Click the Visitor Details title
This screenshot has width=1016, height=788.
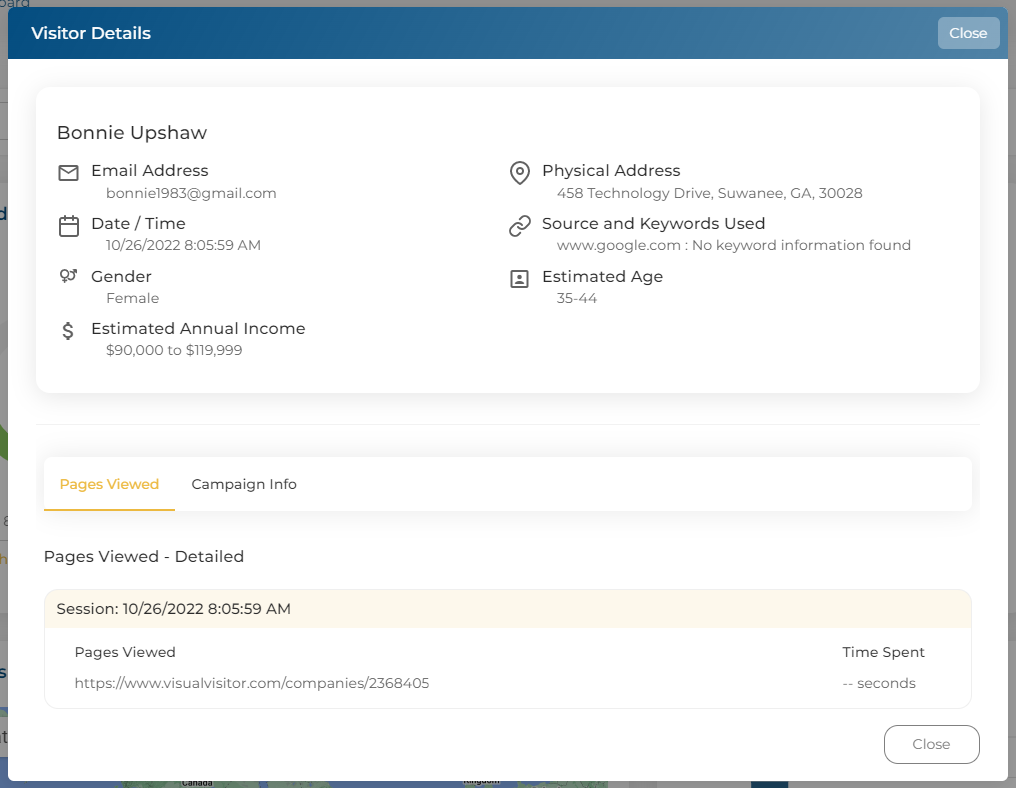tap(91, 33)
